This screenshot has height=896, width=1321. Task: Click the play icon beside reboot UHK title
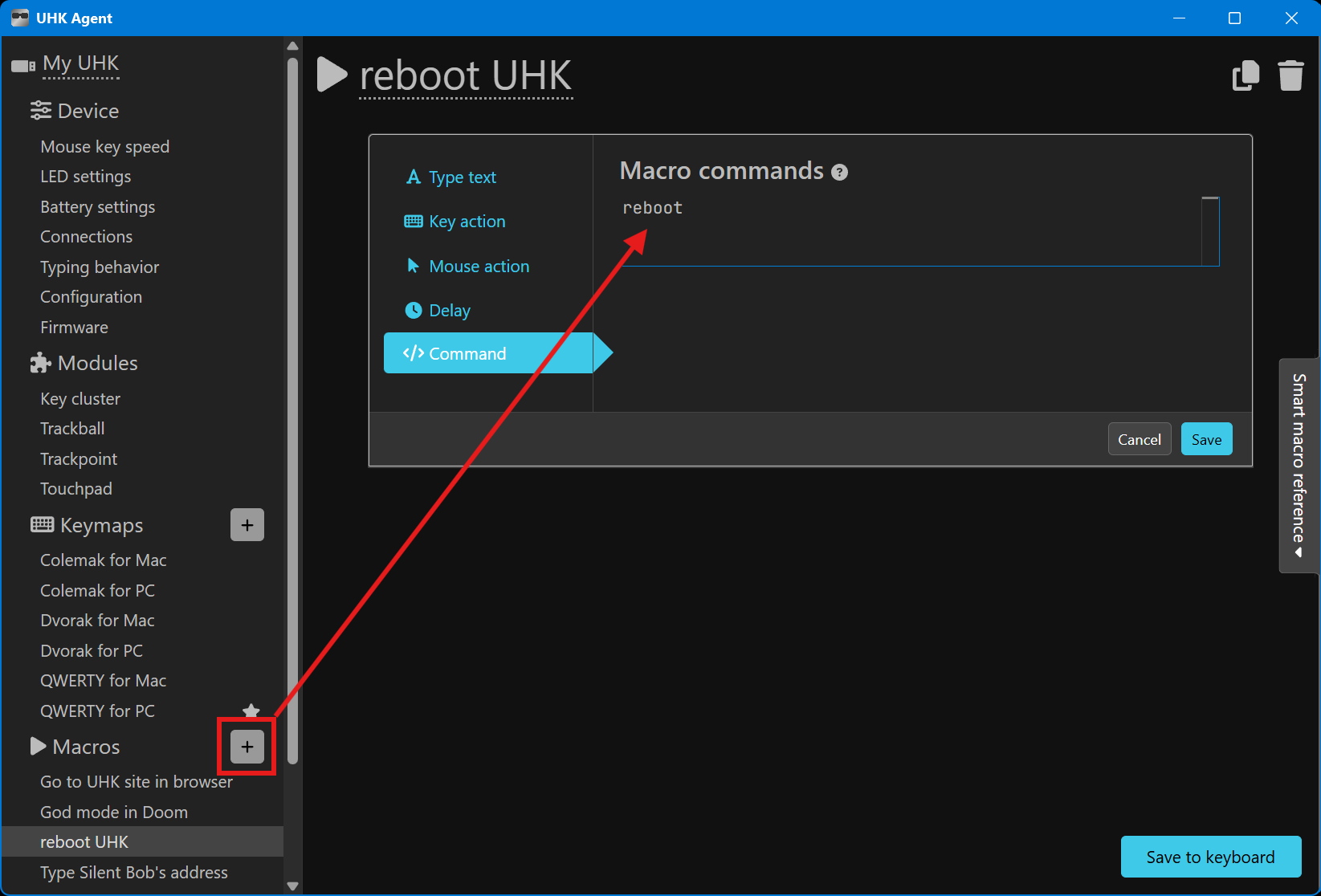pyautogui.click(x=332, y=75)
